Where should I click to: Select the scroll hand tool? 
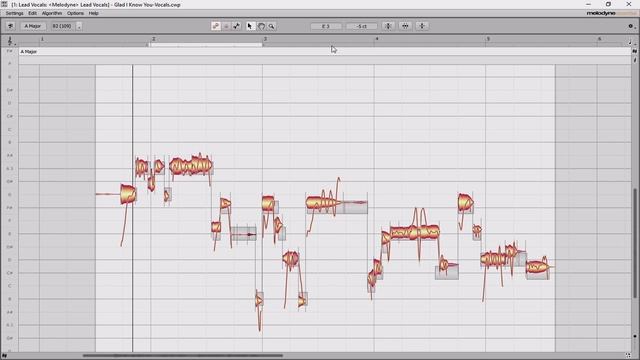pyautogui.click(x=261, y=26)
